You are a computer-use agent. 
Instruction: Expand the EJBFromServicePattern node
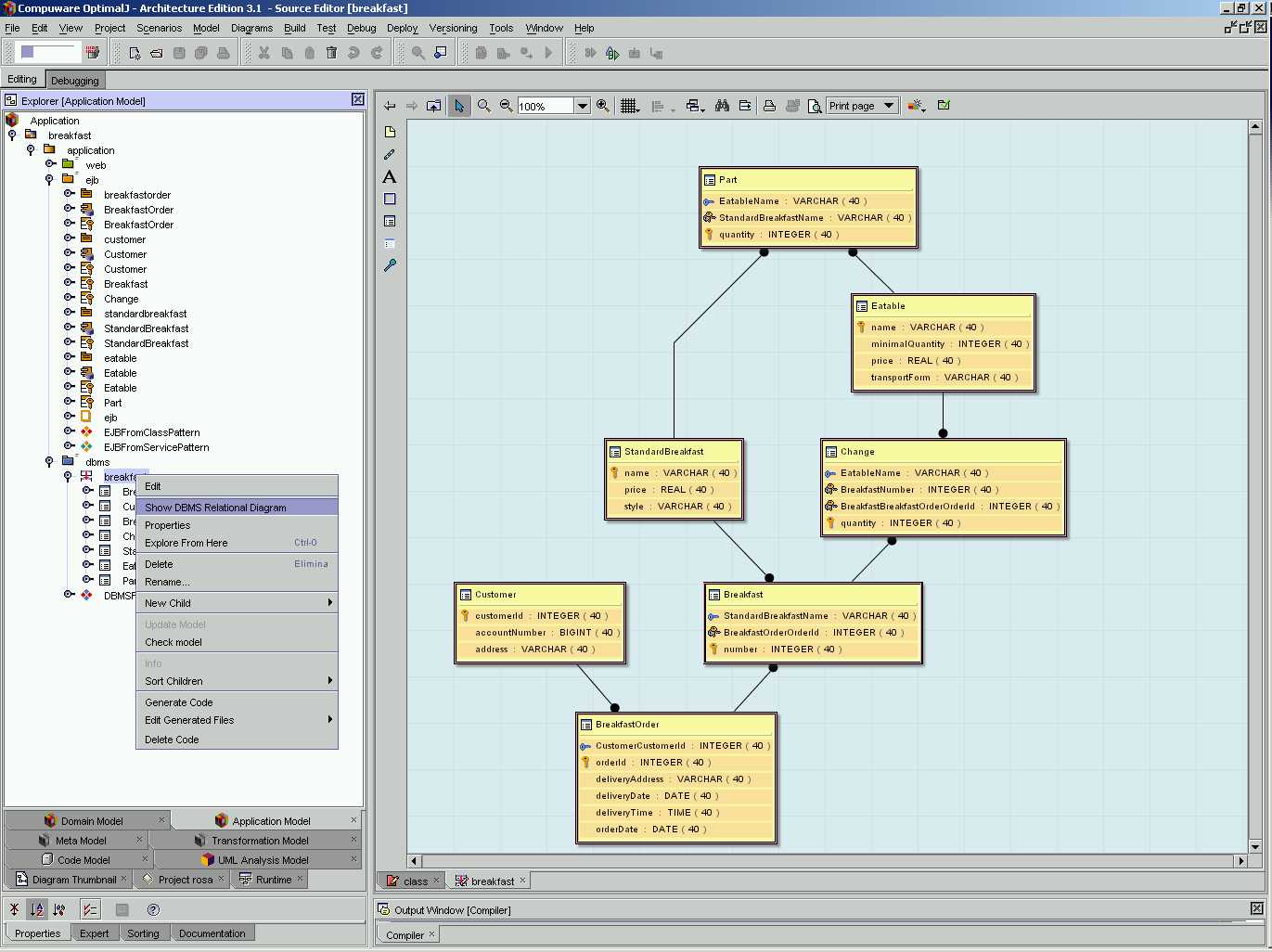69,446
